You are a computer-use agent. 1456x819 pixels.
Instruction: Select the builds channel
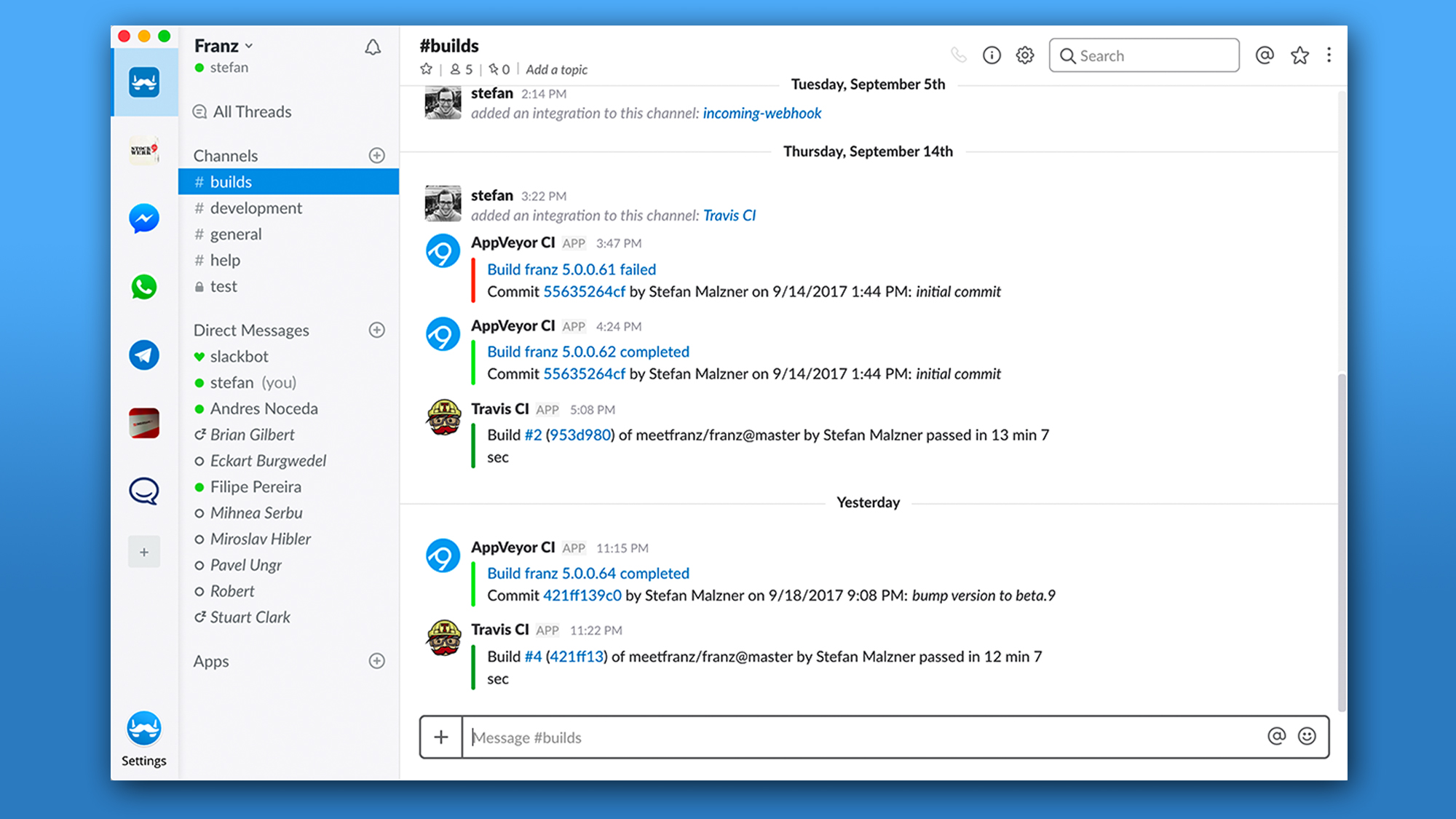289,182
